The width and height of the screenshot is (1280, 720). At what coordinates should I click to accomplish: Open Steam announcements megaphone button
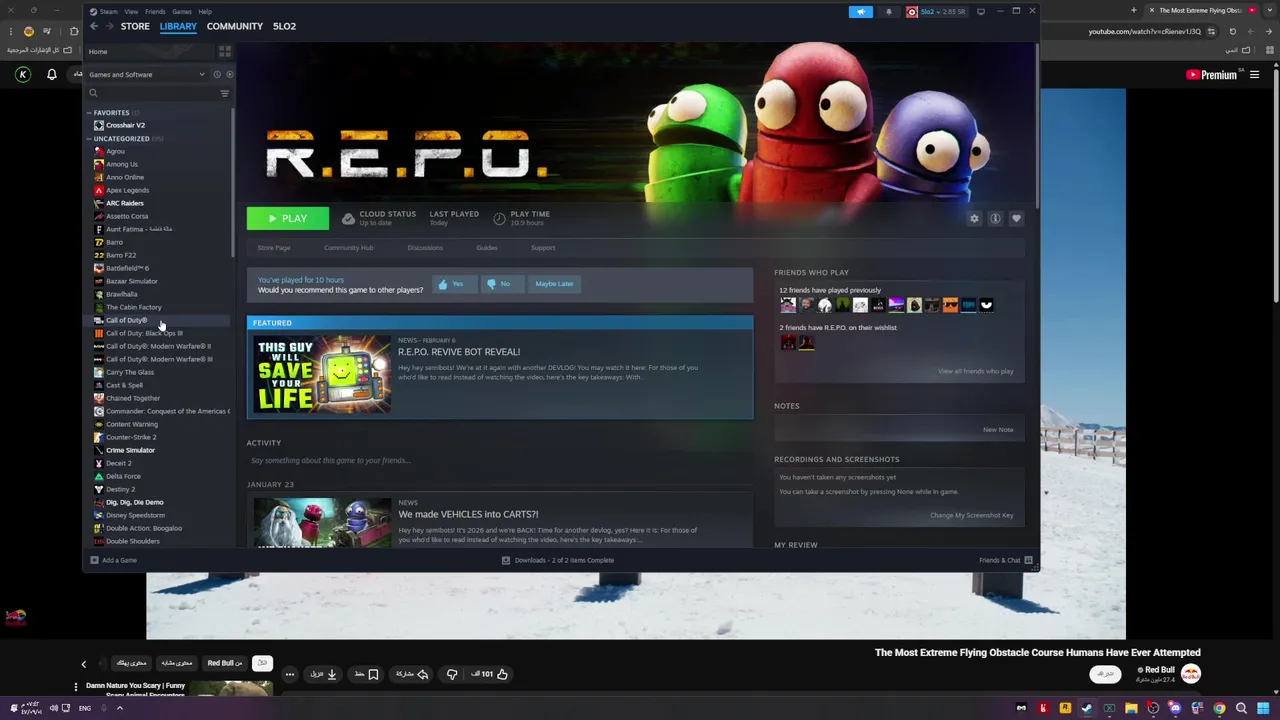(x=861, y=12)
